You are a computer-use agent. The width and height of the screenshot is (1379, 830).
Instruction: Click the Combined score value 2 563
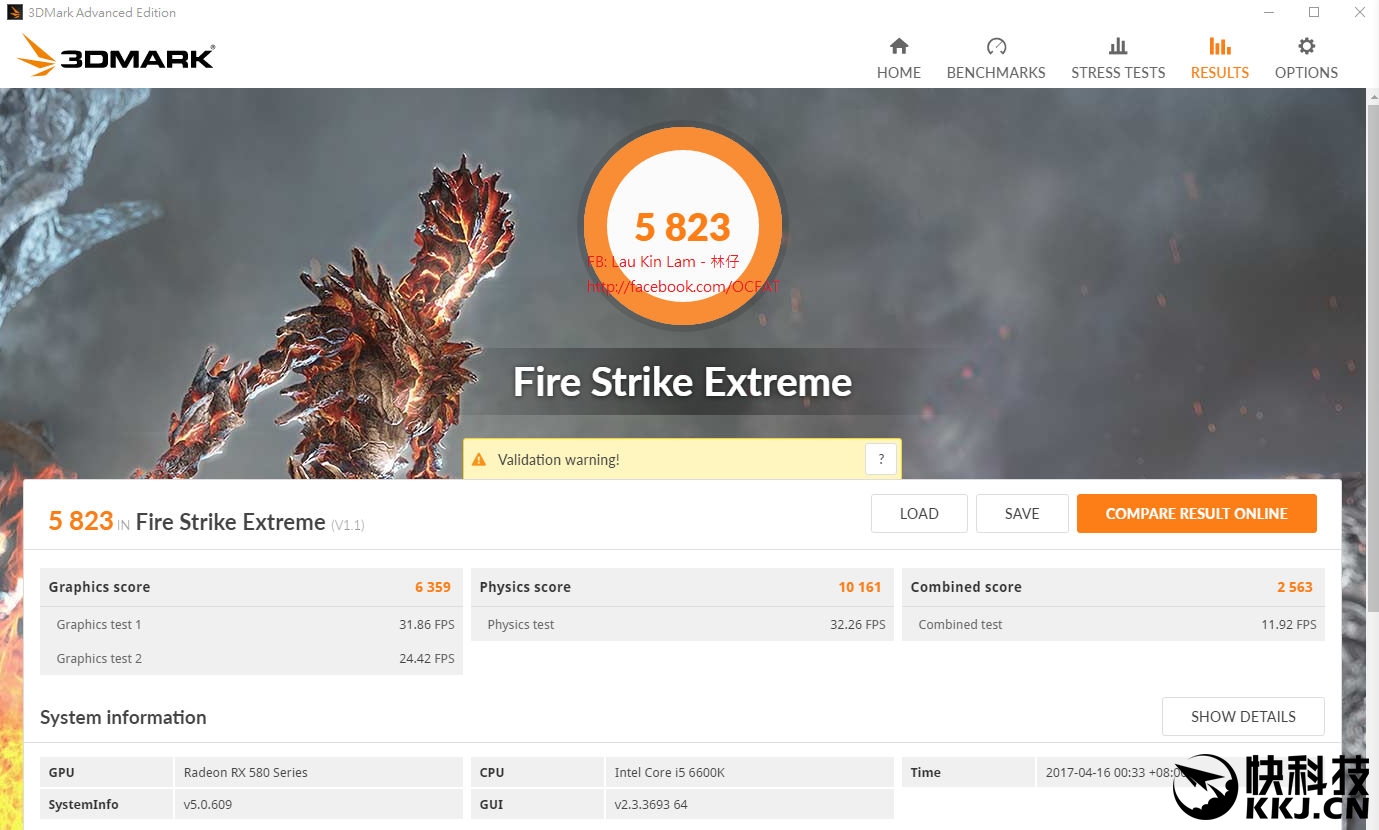pos(1295,587)
